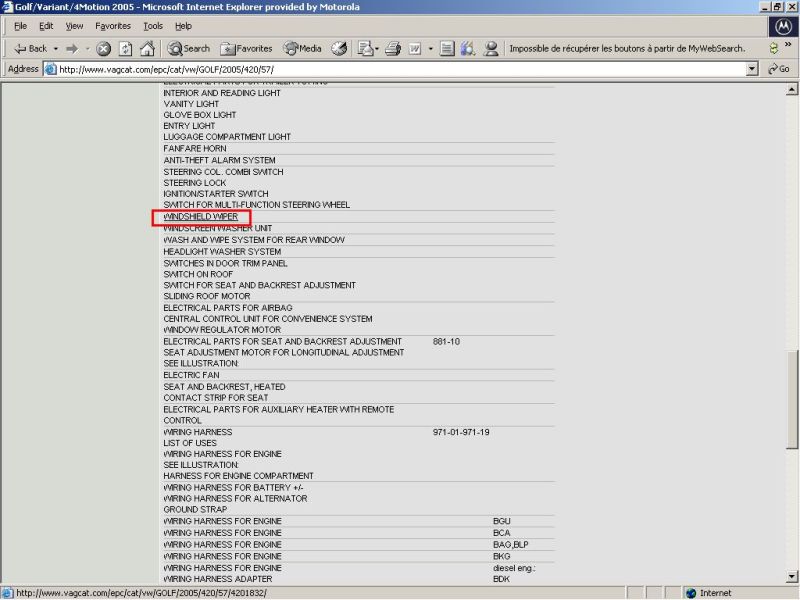Open the Media toolbar button
The width and height of the screenshot is (800, 600).
[303, 48]
